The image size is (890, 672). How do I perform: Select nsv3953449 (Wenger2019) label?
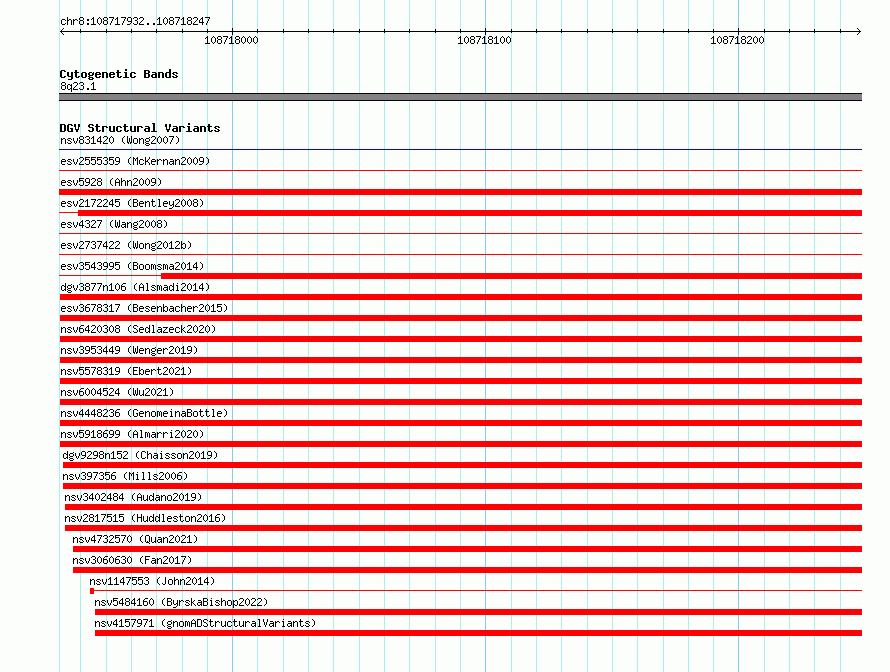(x=129, y=350)
